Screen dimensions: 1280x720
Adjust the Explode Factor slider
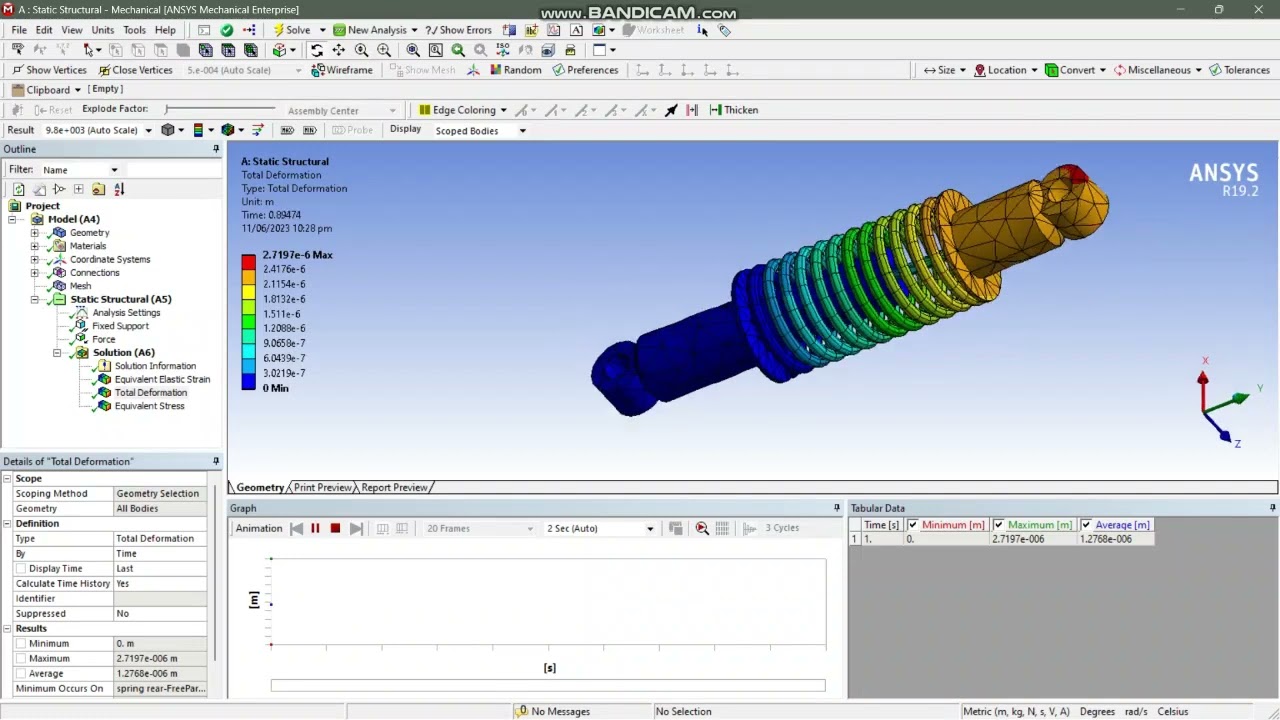click(220, 109)
